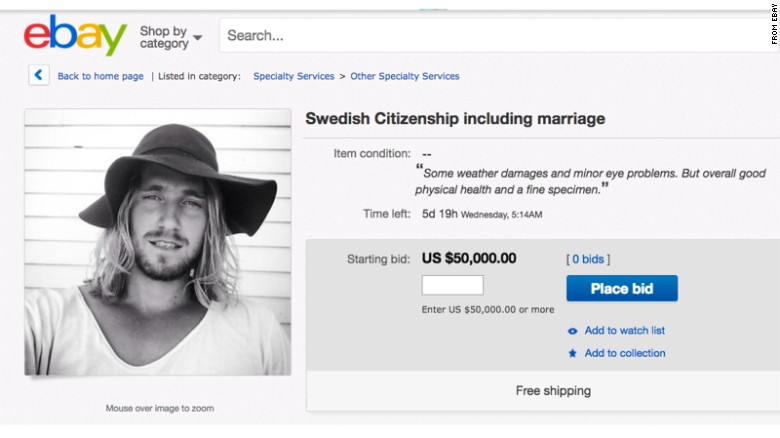780x438 pixels.
Task: View the 0 bids link
Action: point(587,259)
